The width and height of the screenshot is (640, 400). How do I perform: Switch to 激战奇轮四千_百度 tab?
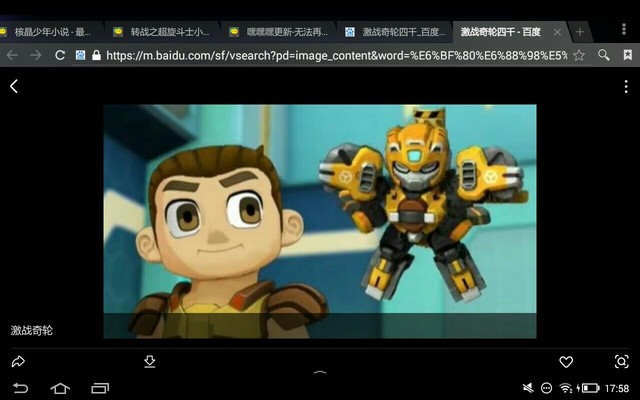click(x=395, y=32)
